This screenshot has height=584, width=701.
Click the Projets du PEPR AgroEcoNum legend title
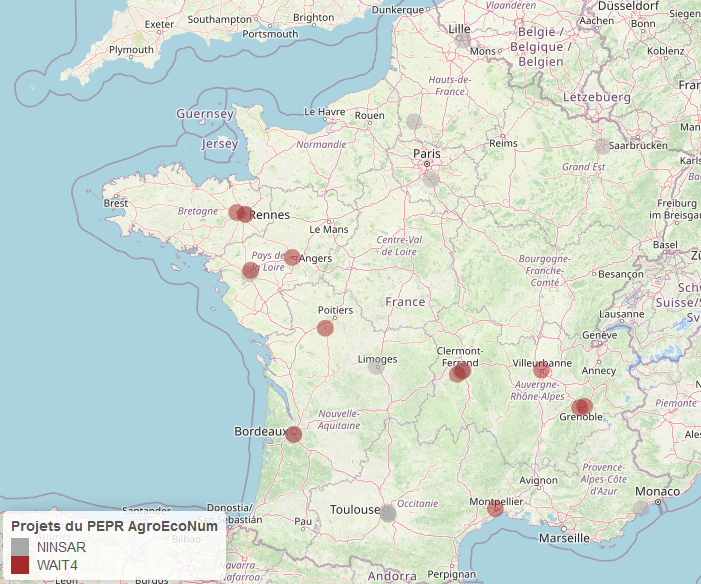coord(114,526)
